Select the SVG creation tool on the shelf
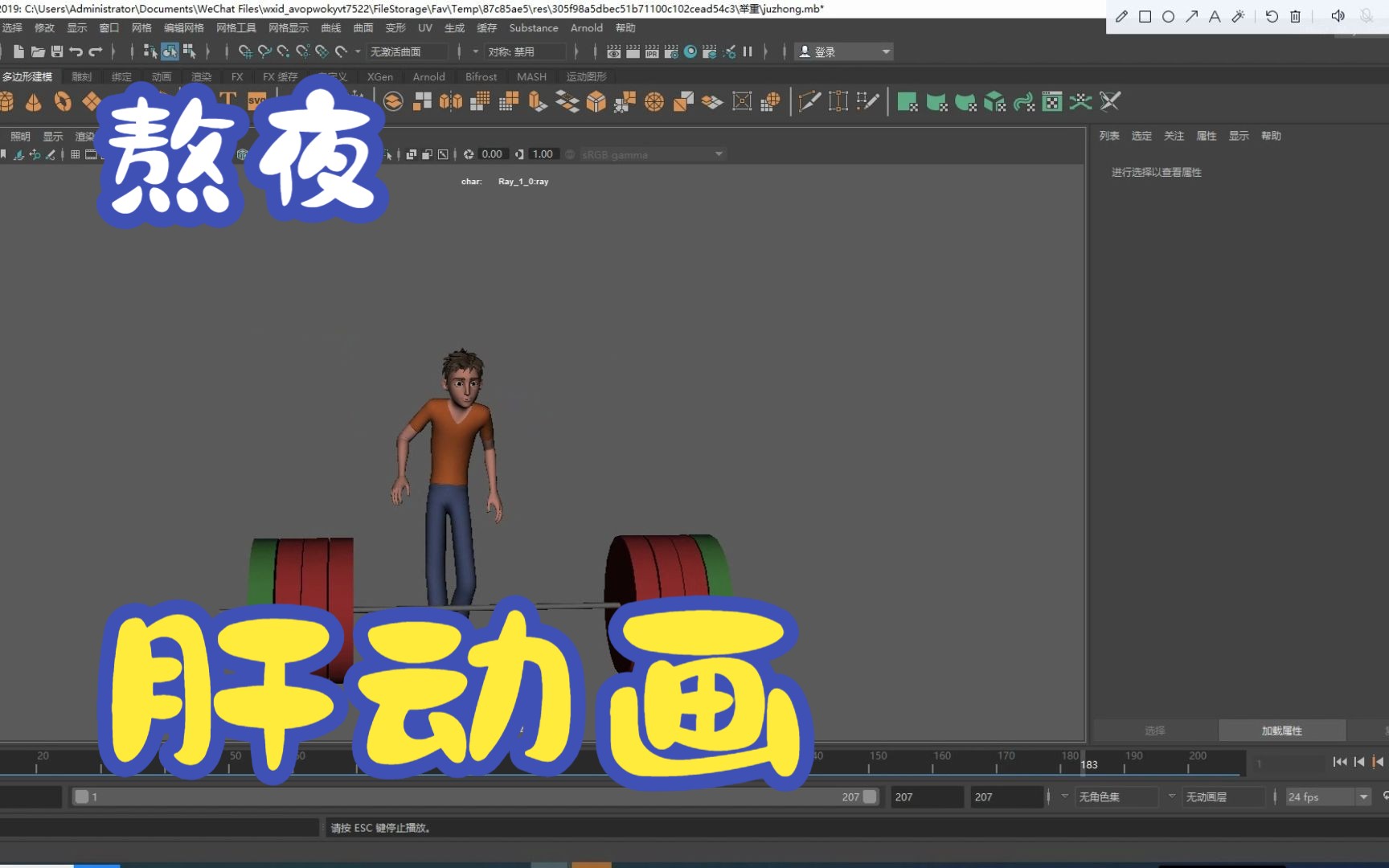The width and height of the screenshot is (1389, 868). point(256,100)
